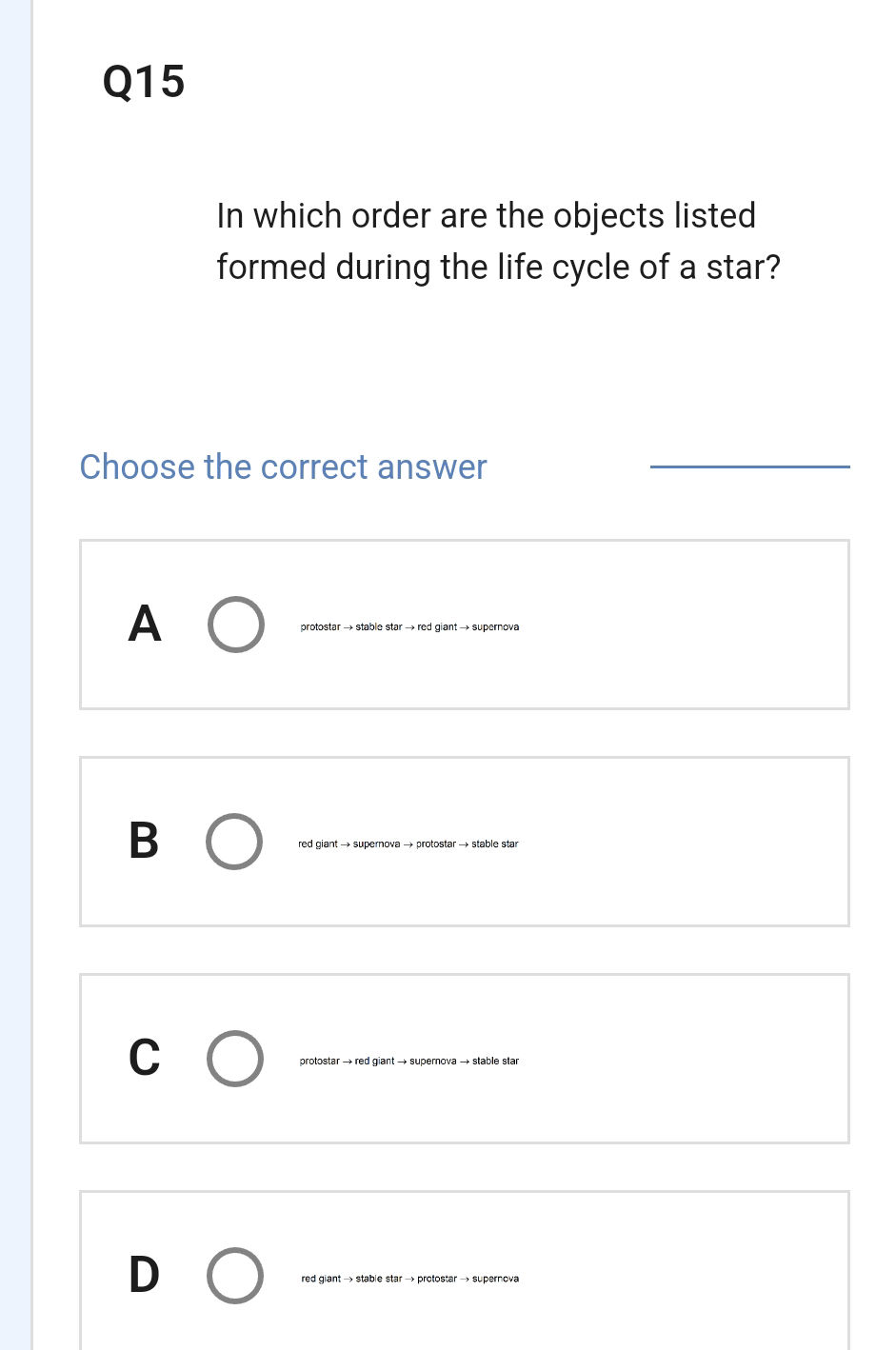Choose answer 'red giant → supernova → protostar → stable star'

click(x=409, y=844)
